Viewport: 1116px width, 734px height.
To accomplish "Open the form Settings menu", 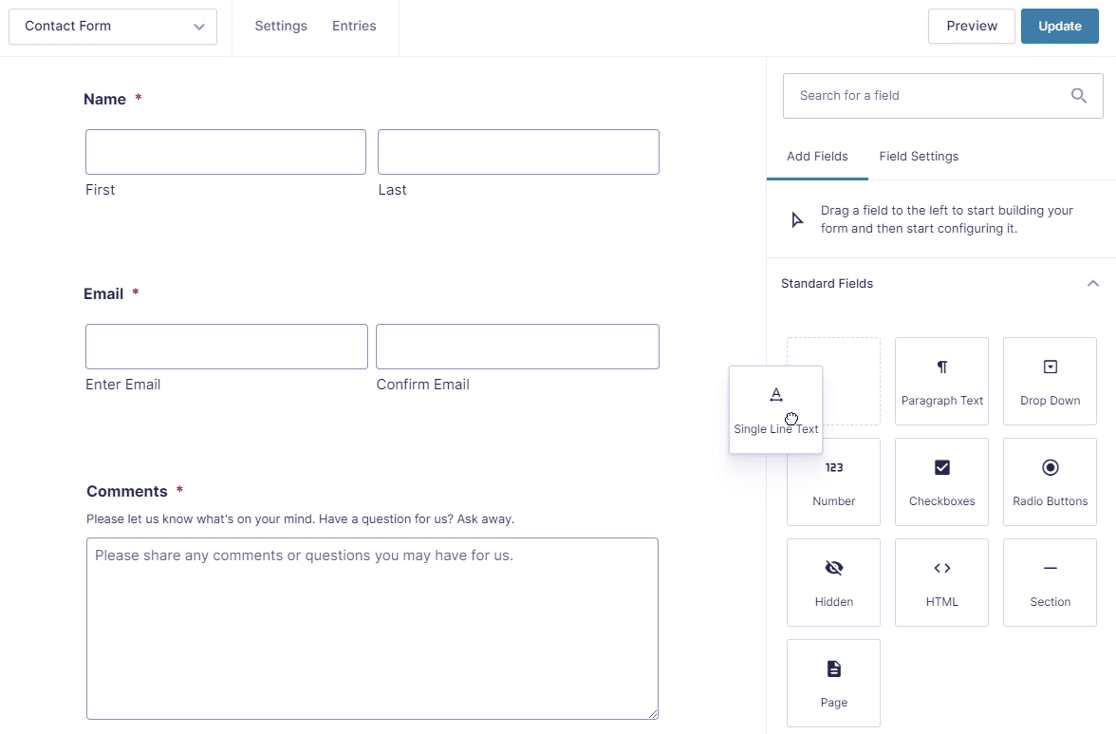I will click(280, 26).
